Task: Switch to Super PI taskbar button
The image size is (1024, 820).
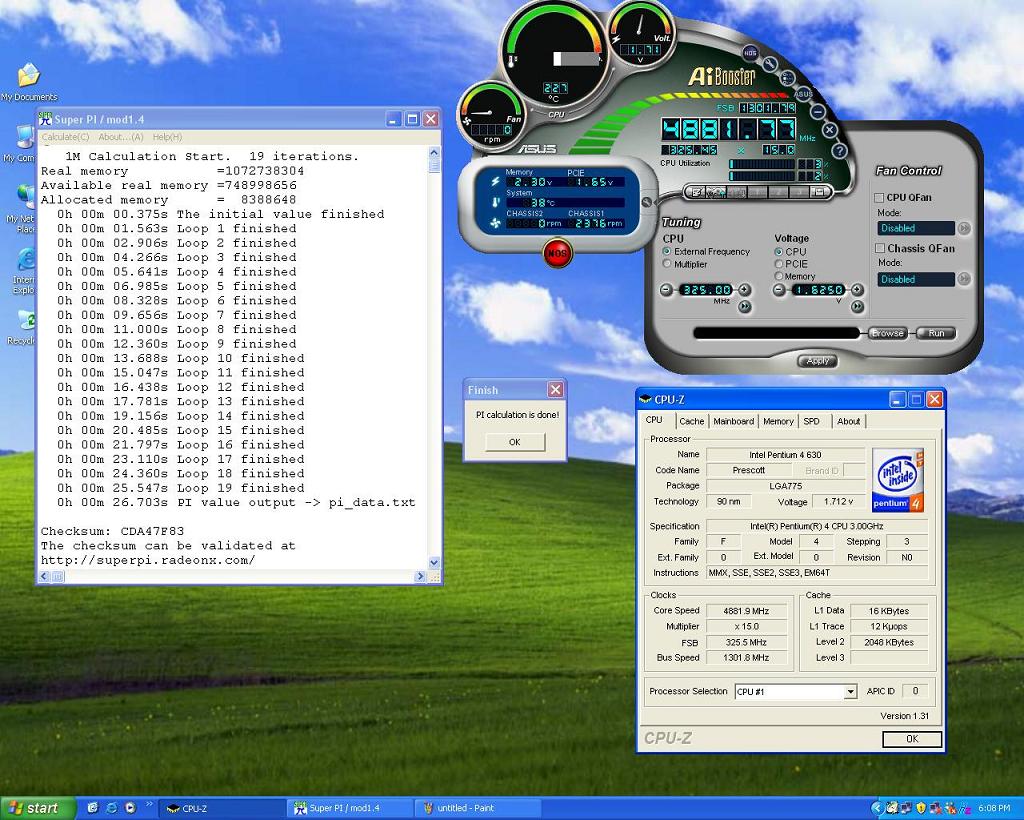Action: coord(349,808)
